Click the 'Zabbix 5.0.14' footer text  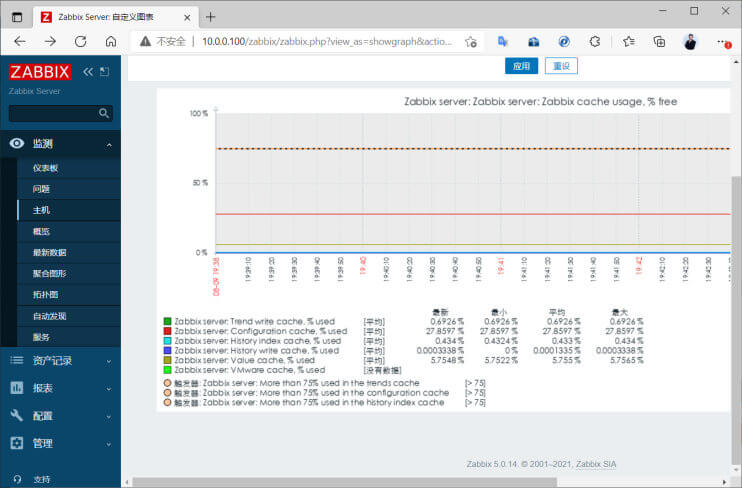coord(492,464)
